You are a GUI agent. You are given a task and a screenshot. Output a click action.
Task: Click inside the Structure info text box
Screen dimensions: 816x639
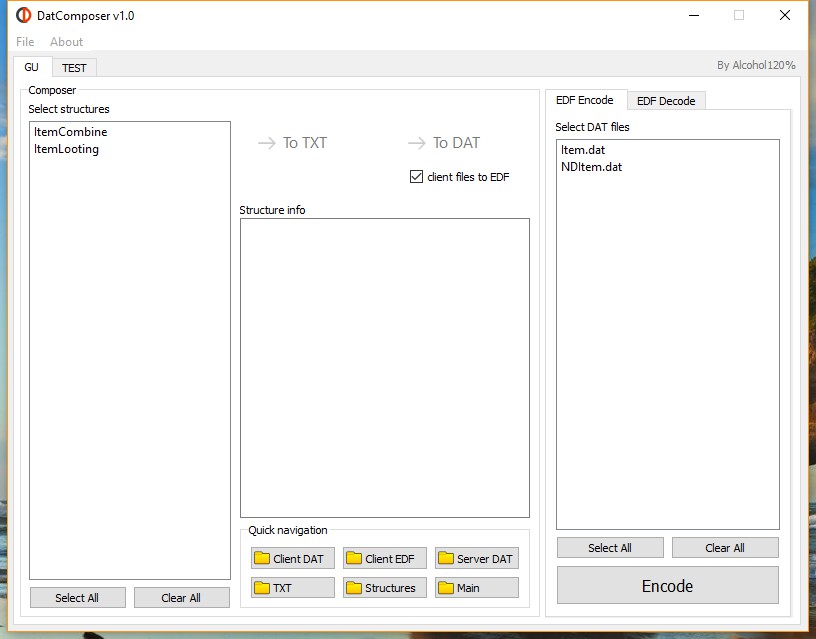point(385,368)
